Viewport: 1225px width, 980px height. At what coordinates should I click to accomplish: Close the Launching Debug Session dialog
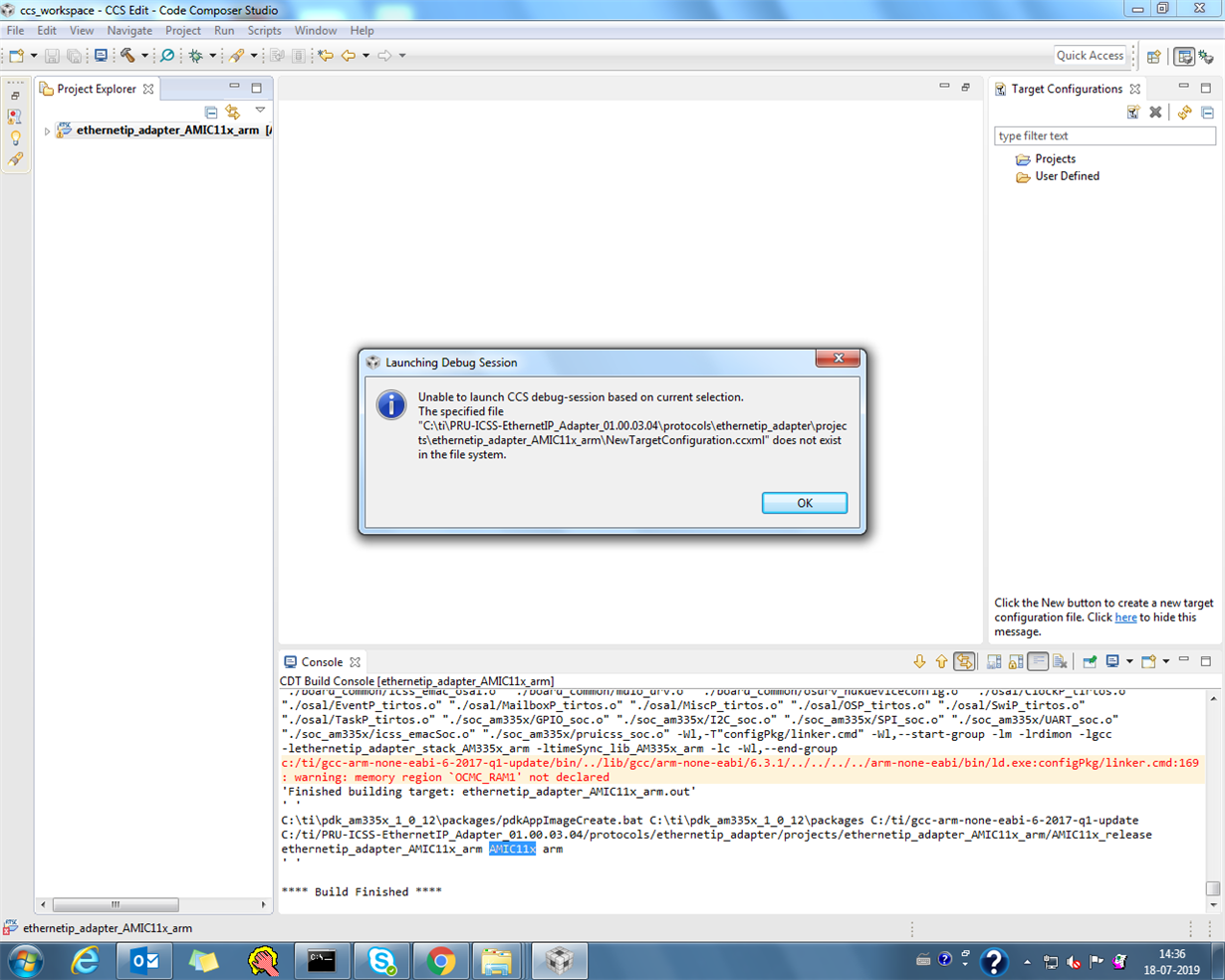point(838,359)
